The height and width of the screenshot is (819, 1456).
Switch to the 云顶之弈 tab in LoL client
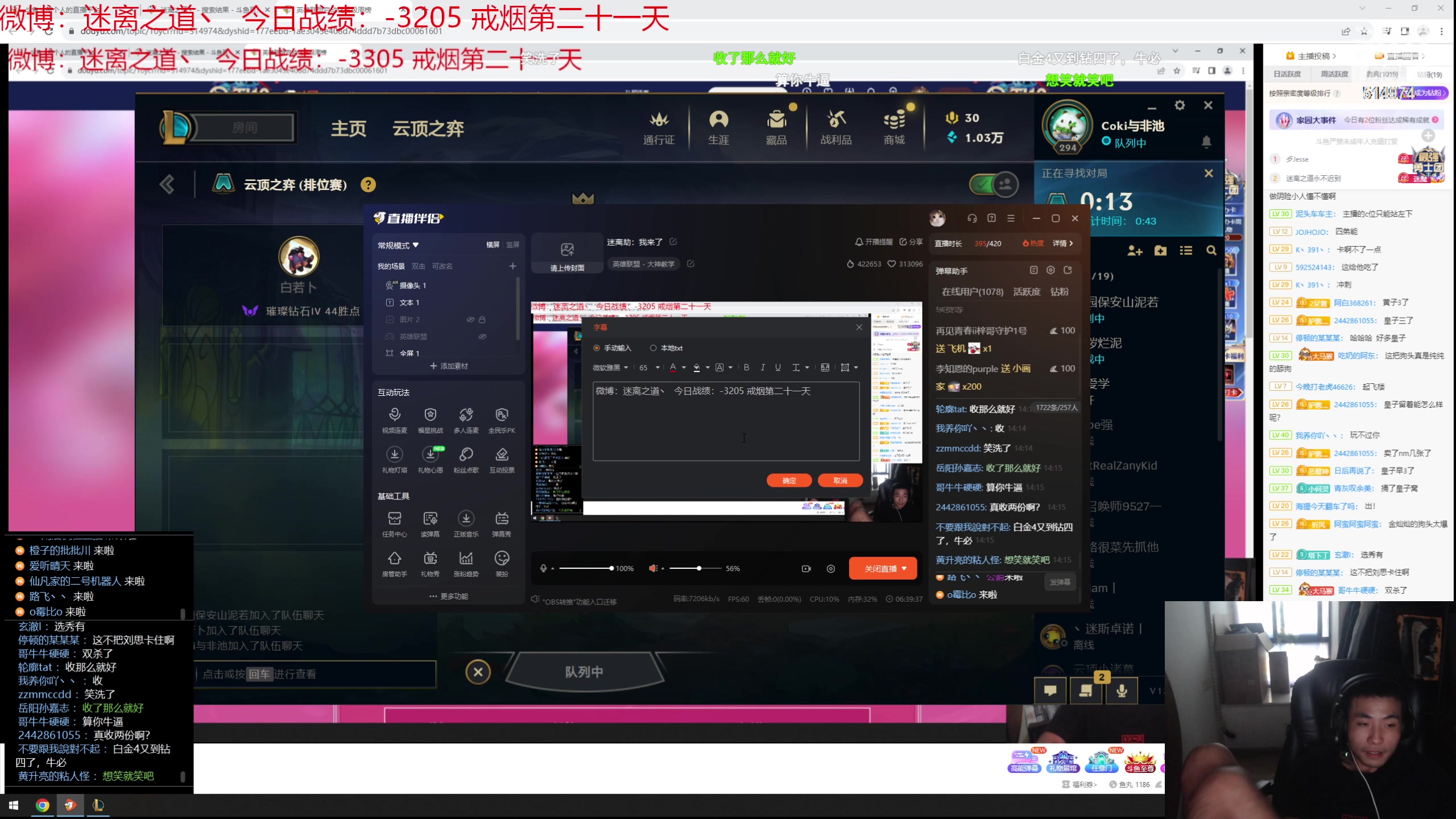428,129
